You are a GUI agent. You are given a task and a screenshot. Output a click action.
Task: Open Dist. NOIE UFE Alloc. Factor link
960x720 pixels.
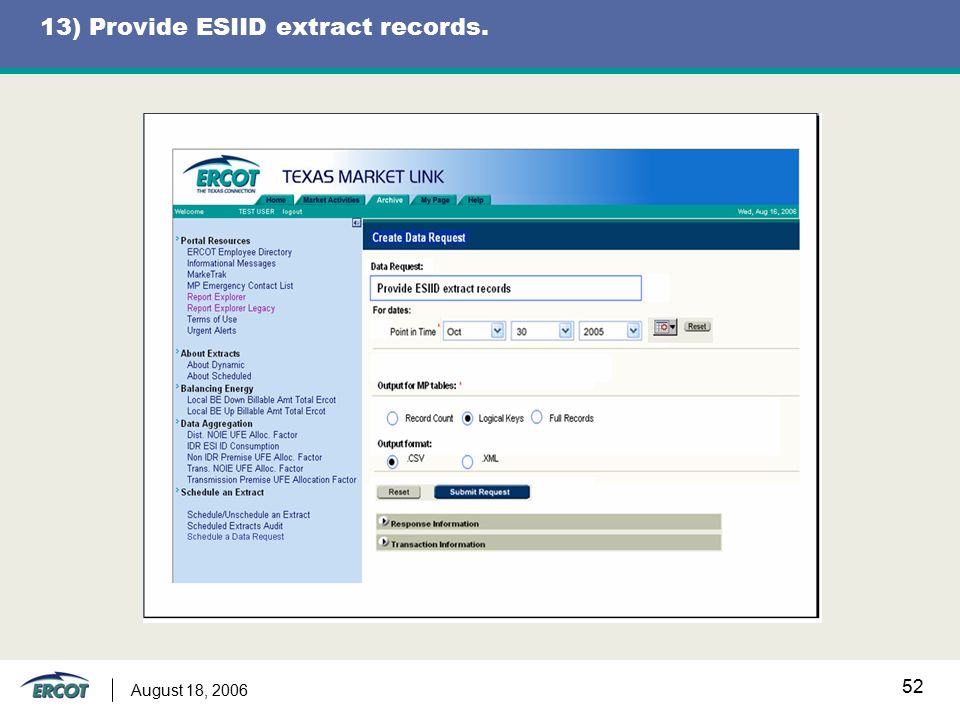click(242, 435)
